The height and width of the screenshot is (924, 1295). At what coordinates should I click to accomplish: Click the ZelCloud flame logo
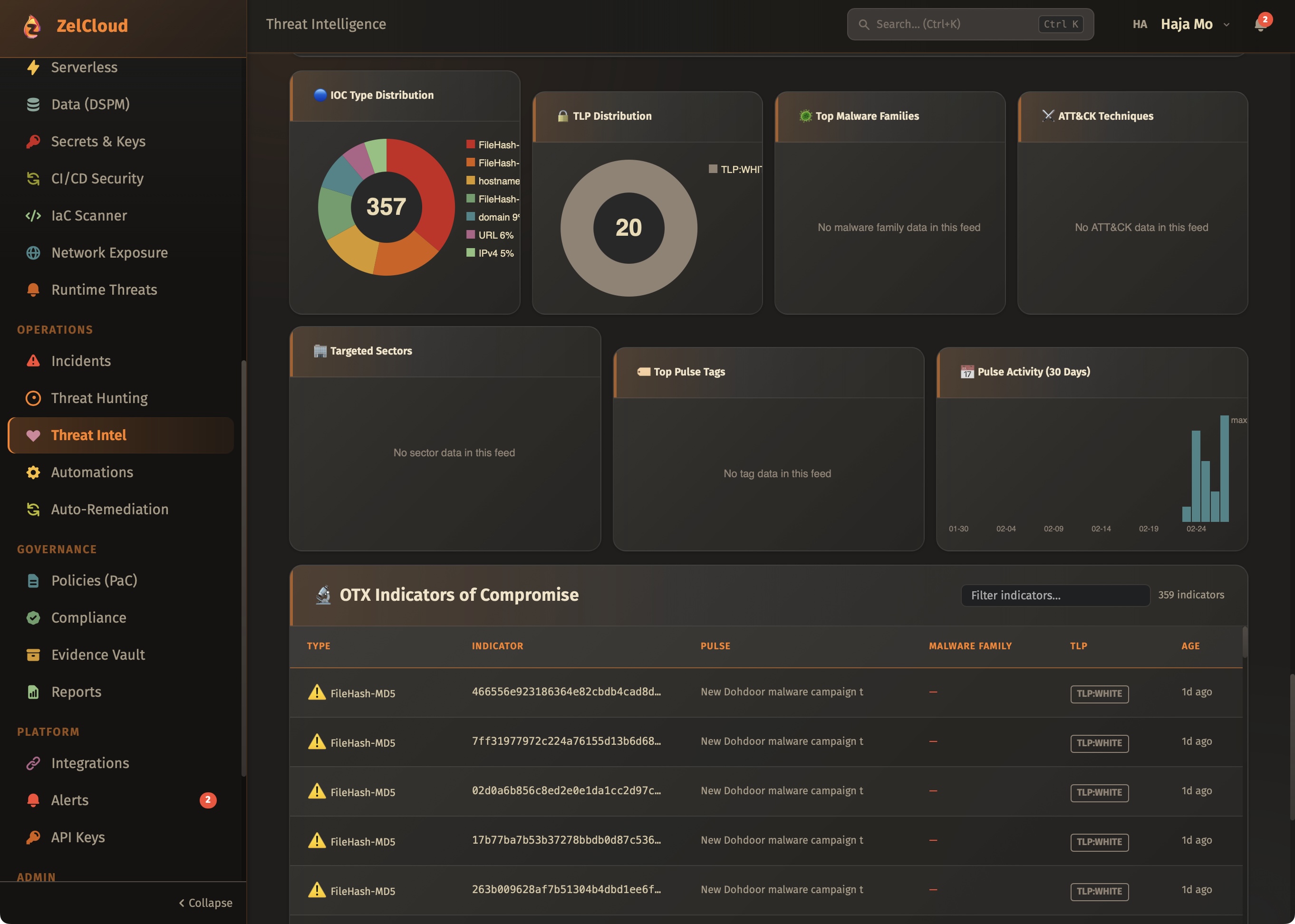tap(32, 26)
